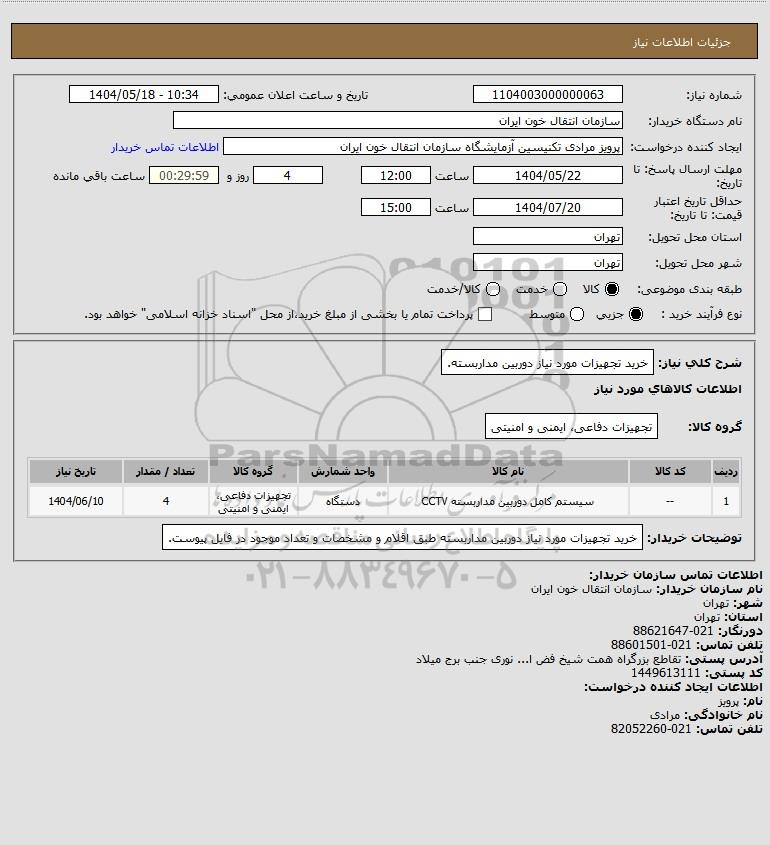Click the اطلاعات کالاهای مورد نیاز heading
Viewport: 770px width, 845px height.
pyautogui.click(x=668, y=389)
